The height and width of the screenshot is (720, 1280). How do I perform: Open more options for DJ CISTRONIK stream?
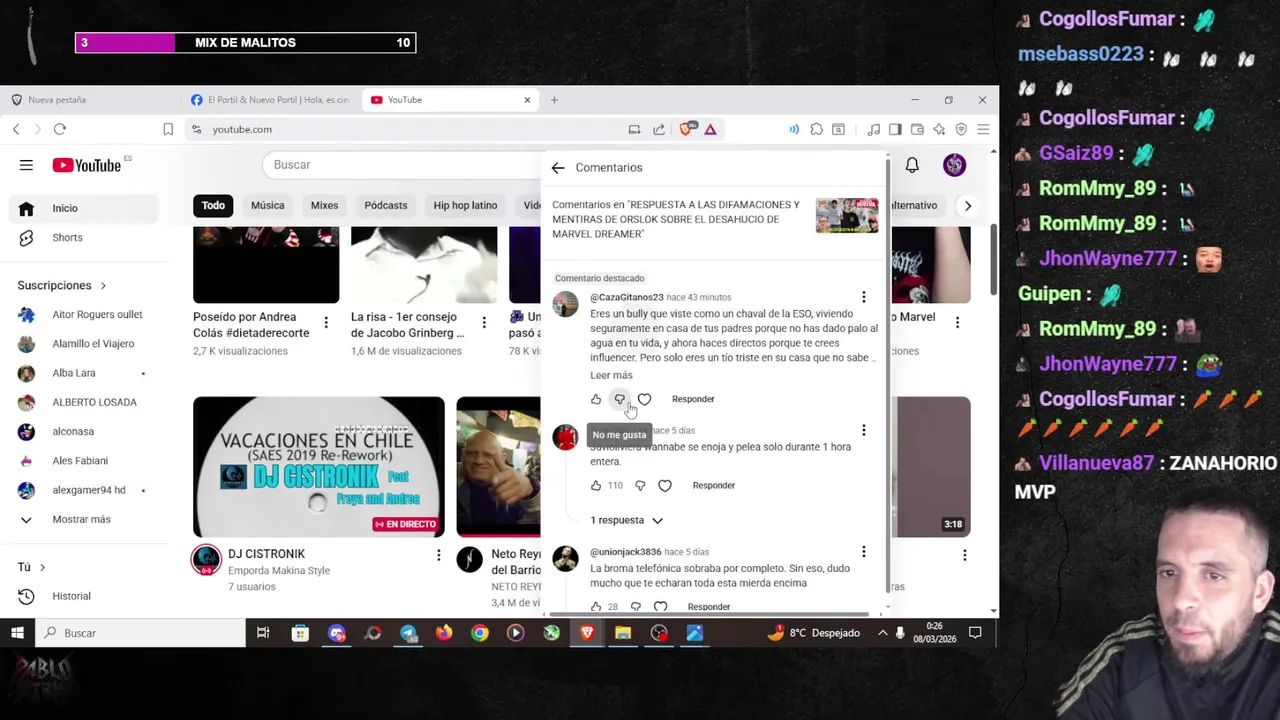438,554
